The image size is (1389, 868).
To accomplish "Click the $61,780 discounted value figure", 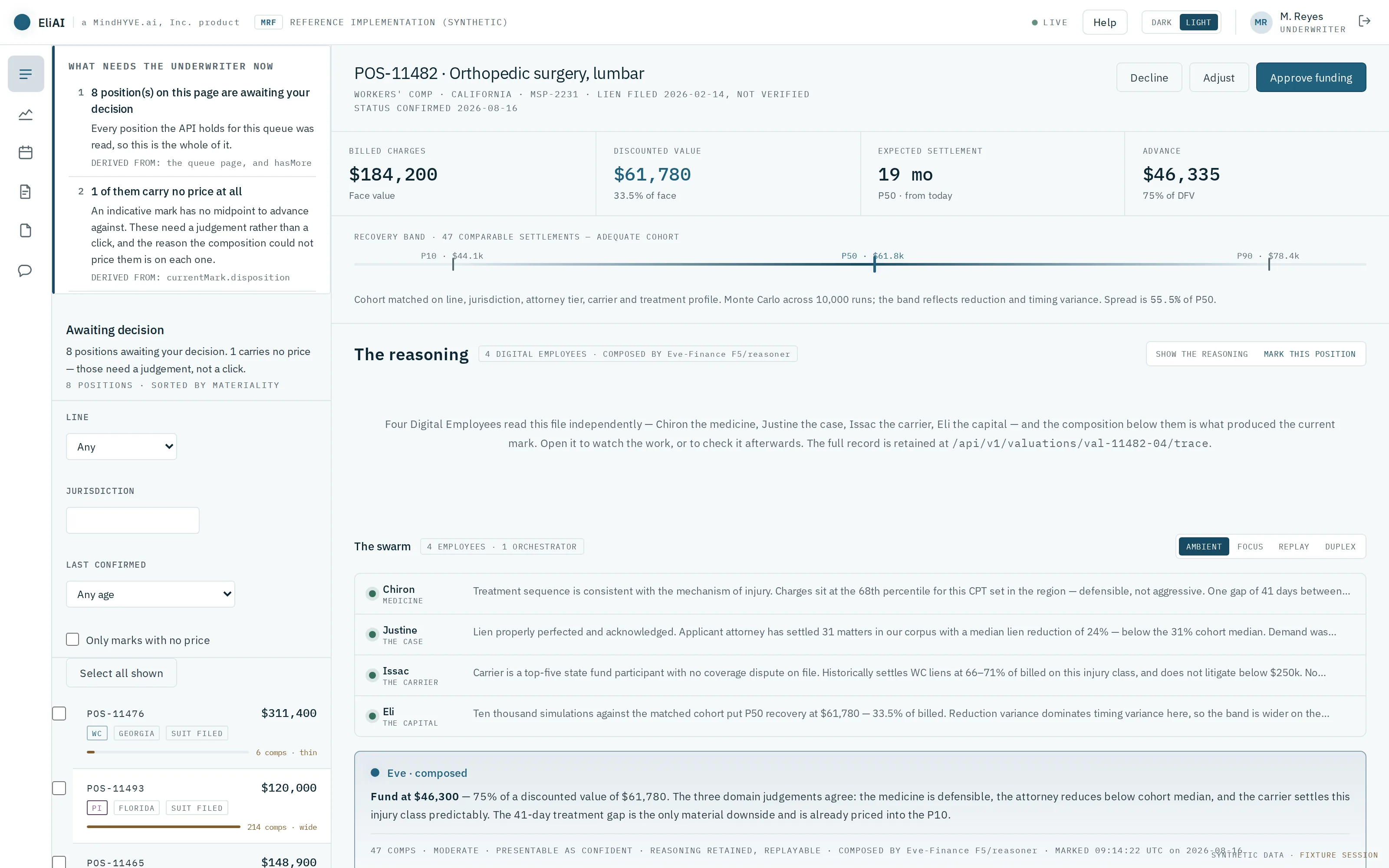I will [652, 174].
